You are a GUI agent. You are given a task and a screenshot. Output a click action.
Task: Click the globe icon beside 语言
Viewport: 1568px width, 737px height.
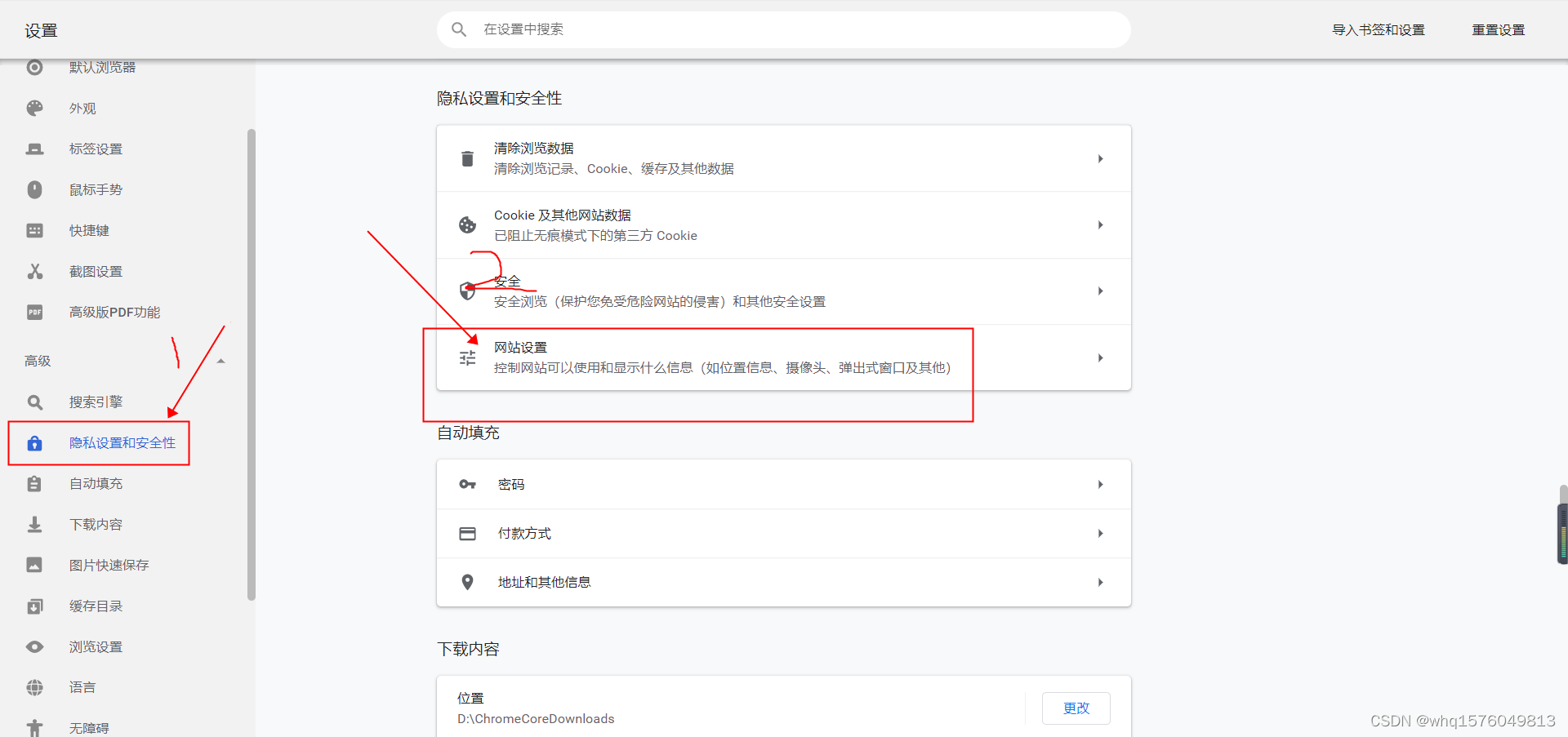pos(34,687)
